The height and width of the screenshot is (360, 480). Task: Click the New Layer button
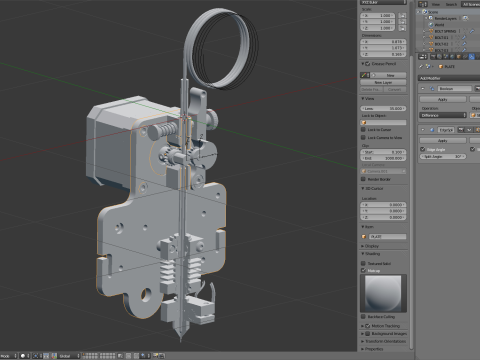(x=383, y=82)
